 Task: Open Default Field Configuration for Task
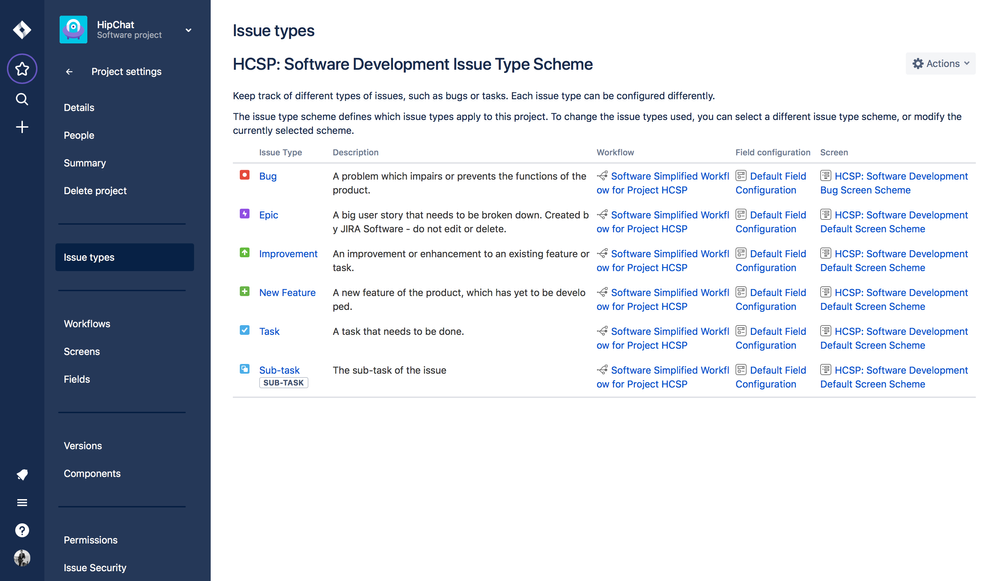pos(771,339)
